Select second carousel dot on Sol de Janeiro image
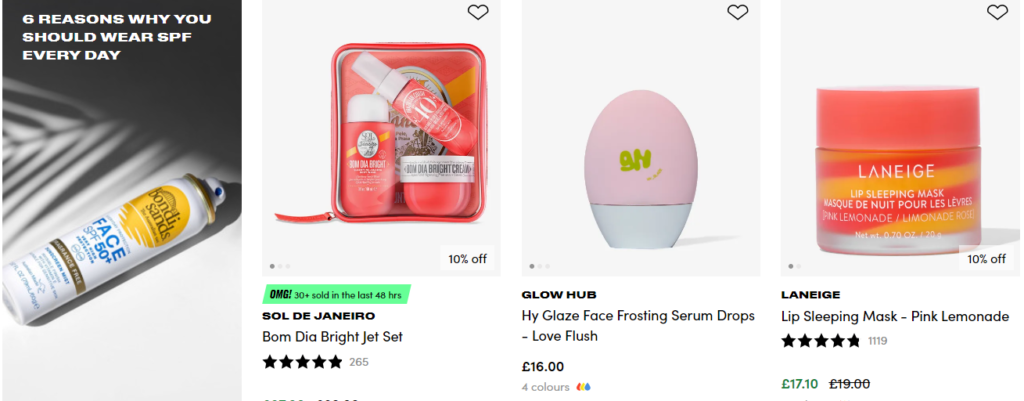This screenshot has height=401, width=1024. click(281, 266)
